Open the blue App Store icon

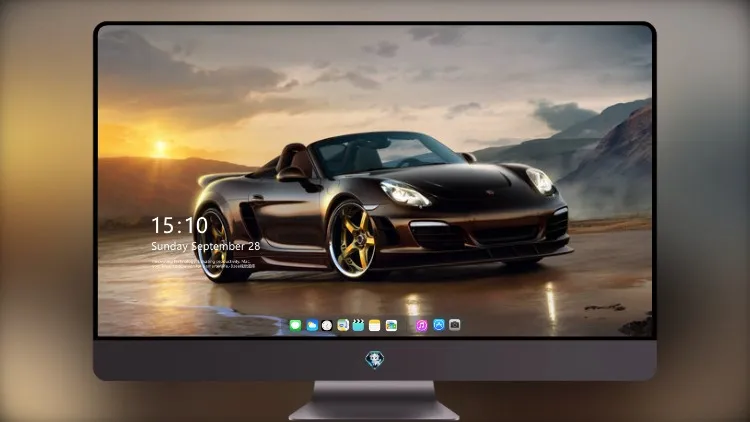tap(439, 325)
